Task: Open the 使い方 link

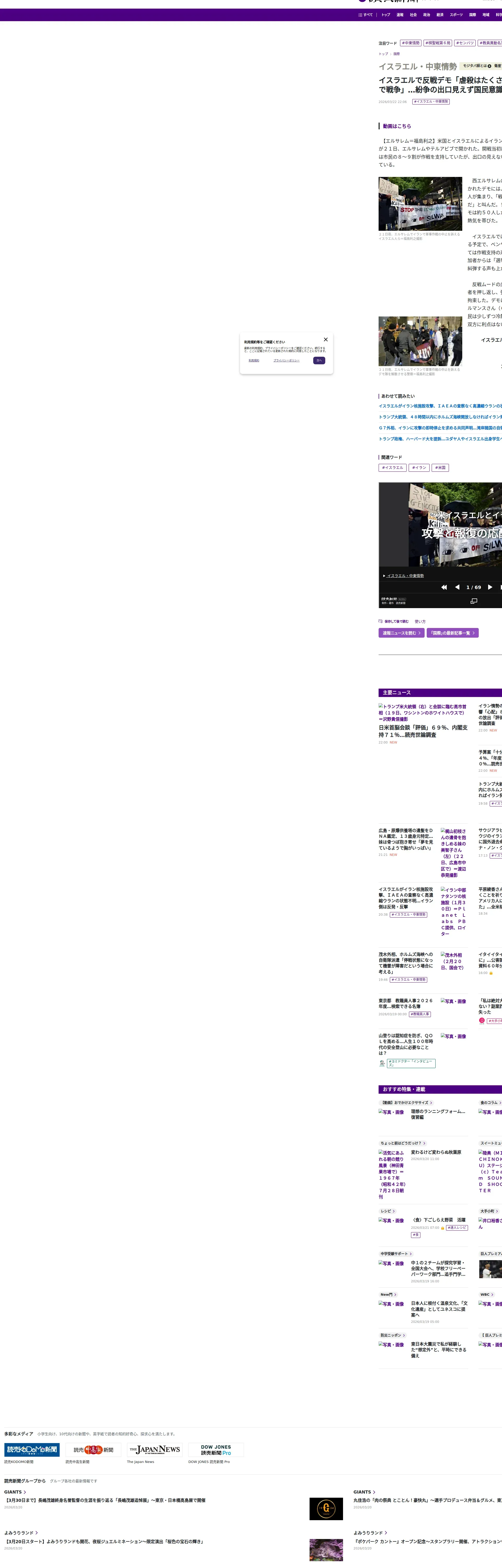Action: coord(420,621)
